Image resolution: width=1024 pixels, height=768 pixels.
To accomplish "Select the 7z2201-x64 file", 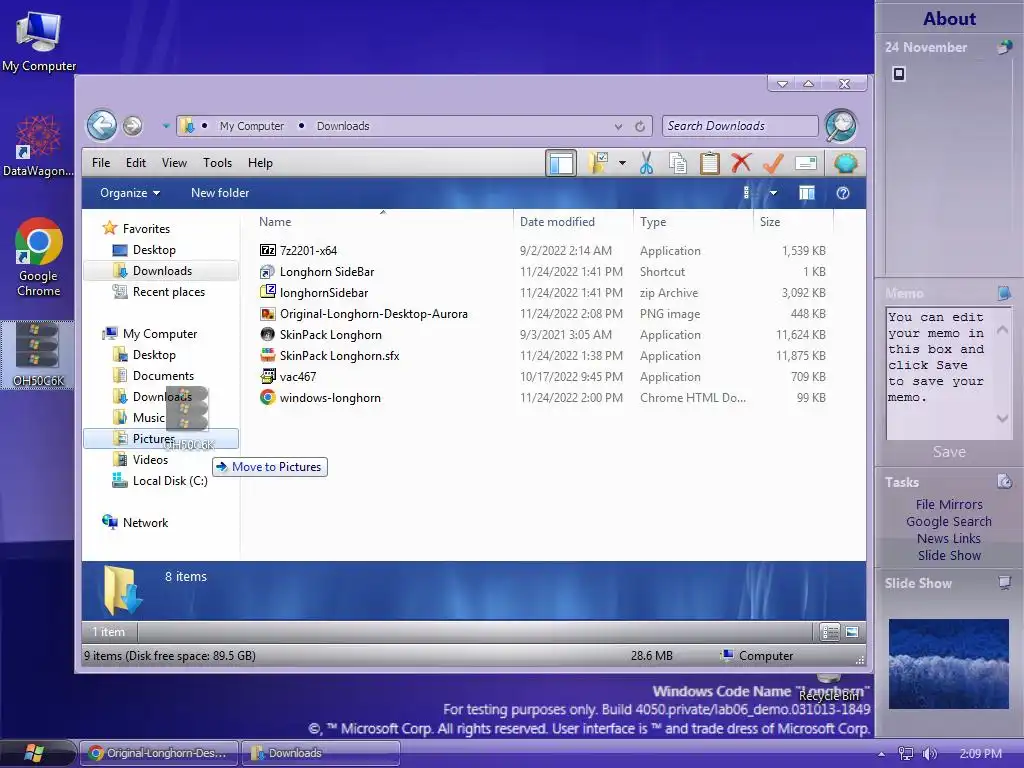I will point(308,251).
